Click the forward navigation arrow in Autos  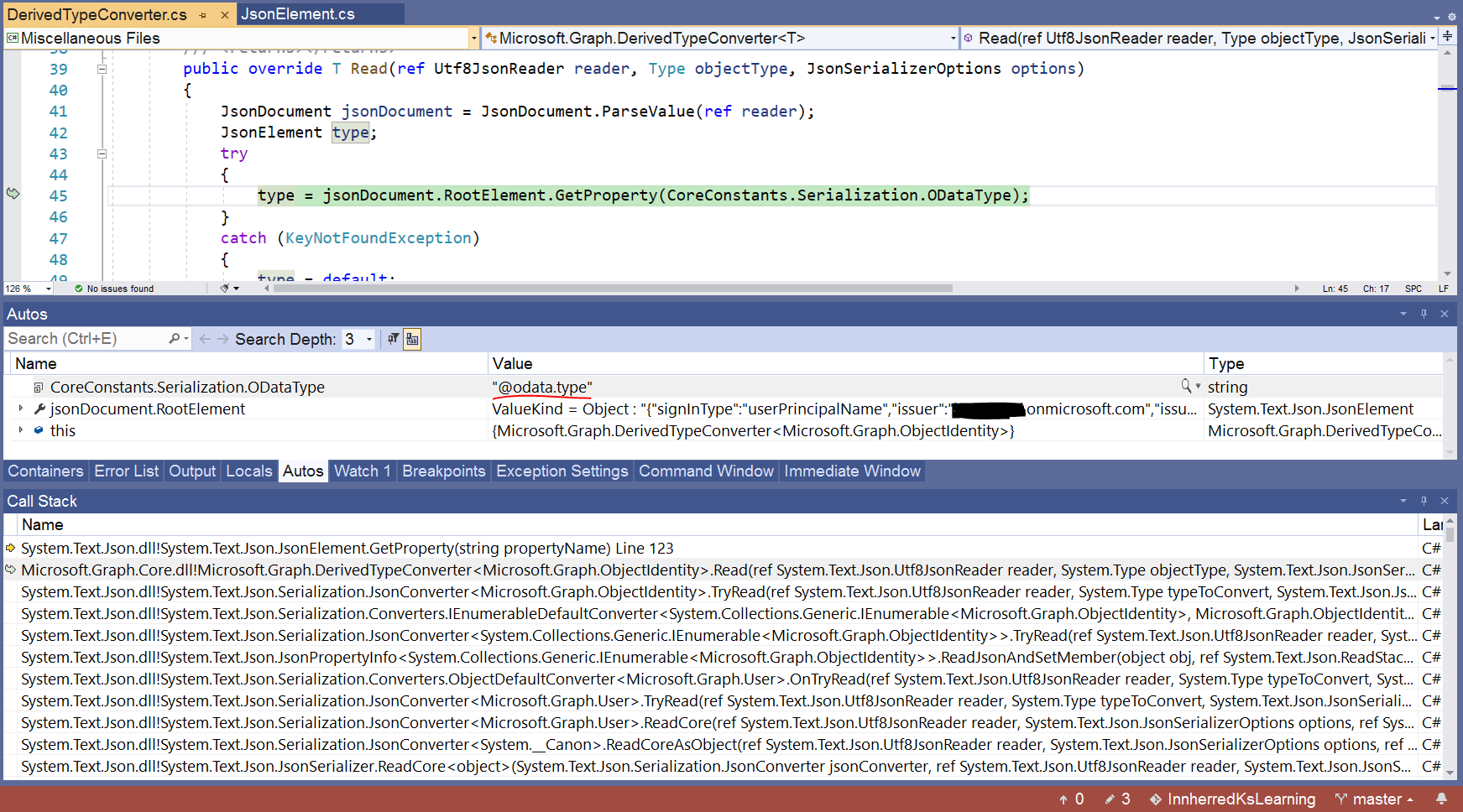(x=220, y=339)
